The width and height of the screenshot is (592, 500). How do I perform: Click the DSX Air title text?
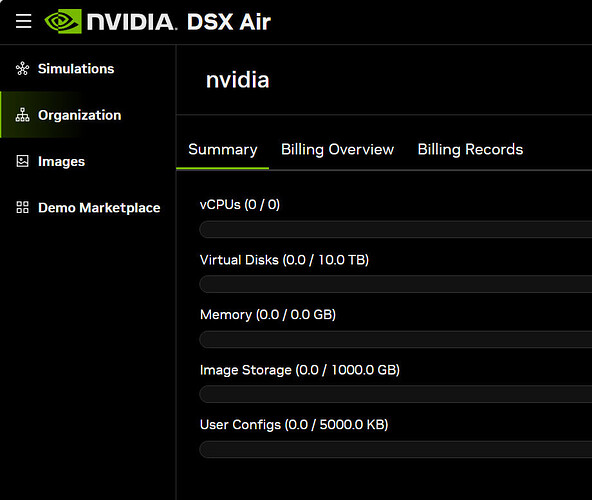pyautogui.click(x=229, y=22)
